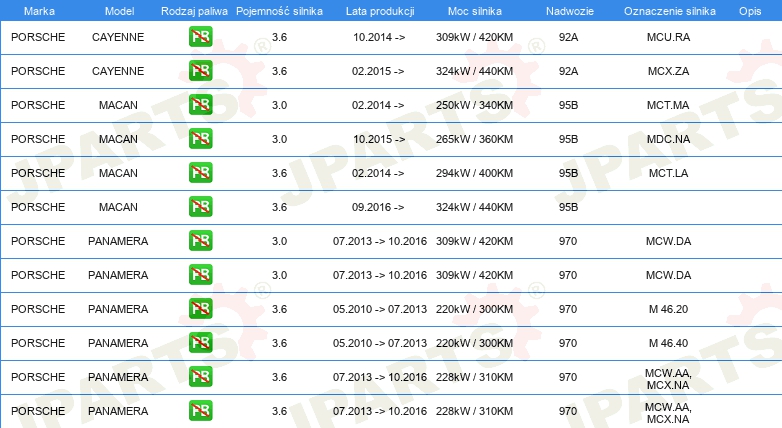Image resolution: width=782 pixels, height=428 pixels.
Task: Click the MACAN model cell in the MCT.MA row
Action: click(x=118, y=105)
